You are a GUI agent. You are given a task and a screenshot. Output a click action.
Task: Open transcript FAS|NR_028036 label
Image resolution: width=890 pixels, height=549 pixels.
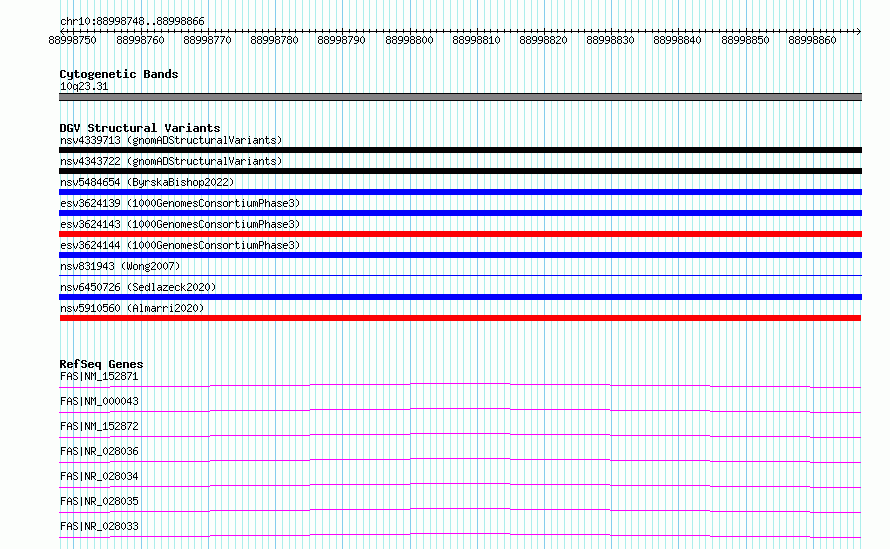[99, 451]
